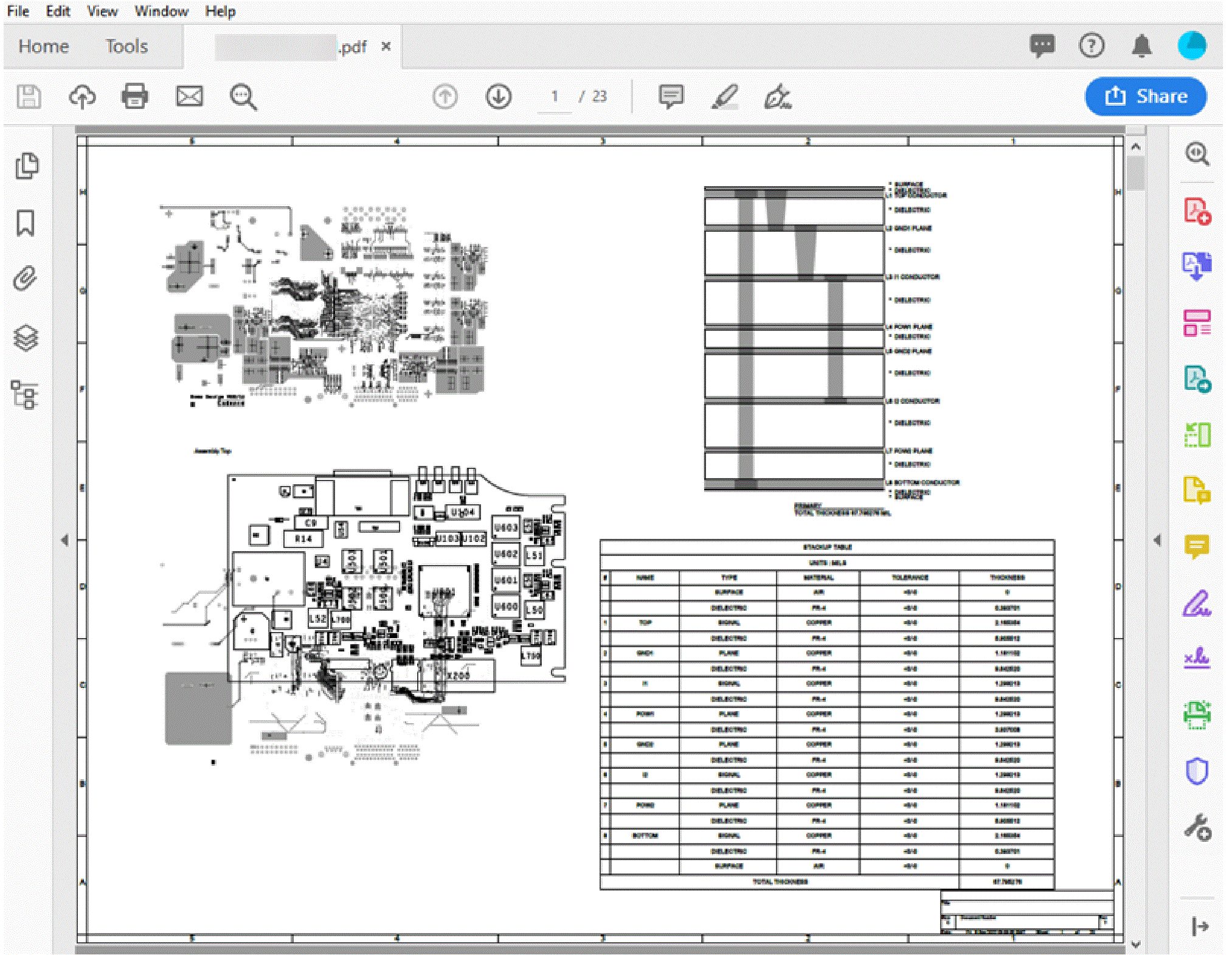Open the notifications bell
Viewport: 1232px width, 955px height.
coord(1142,46)
